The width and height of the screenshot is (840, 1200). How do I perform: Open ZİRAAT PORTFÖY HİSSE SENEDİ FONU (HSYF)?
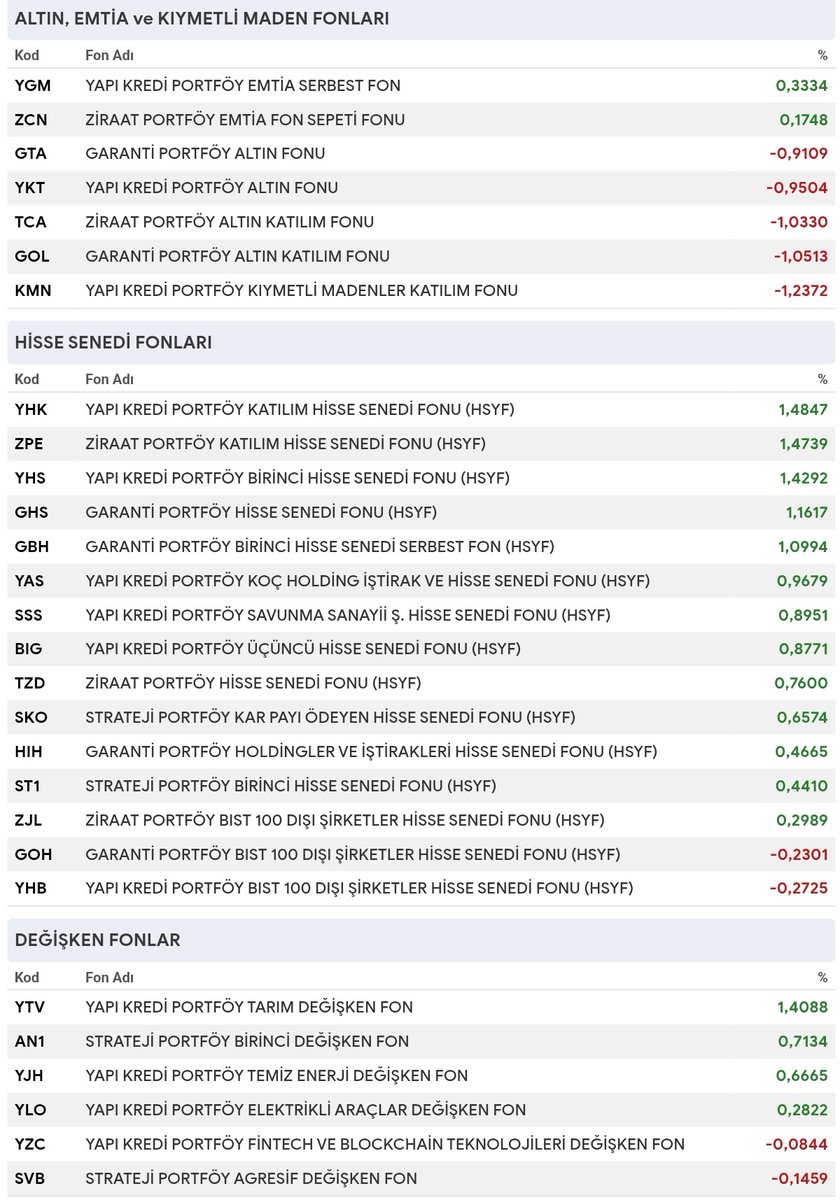pos(254,683)
